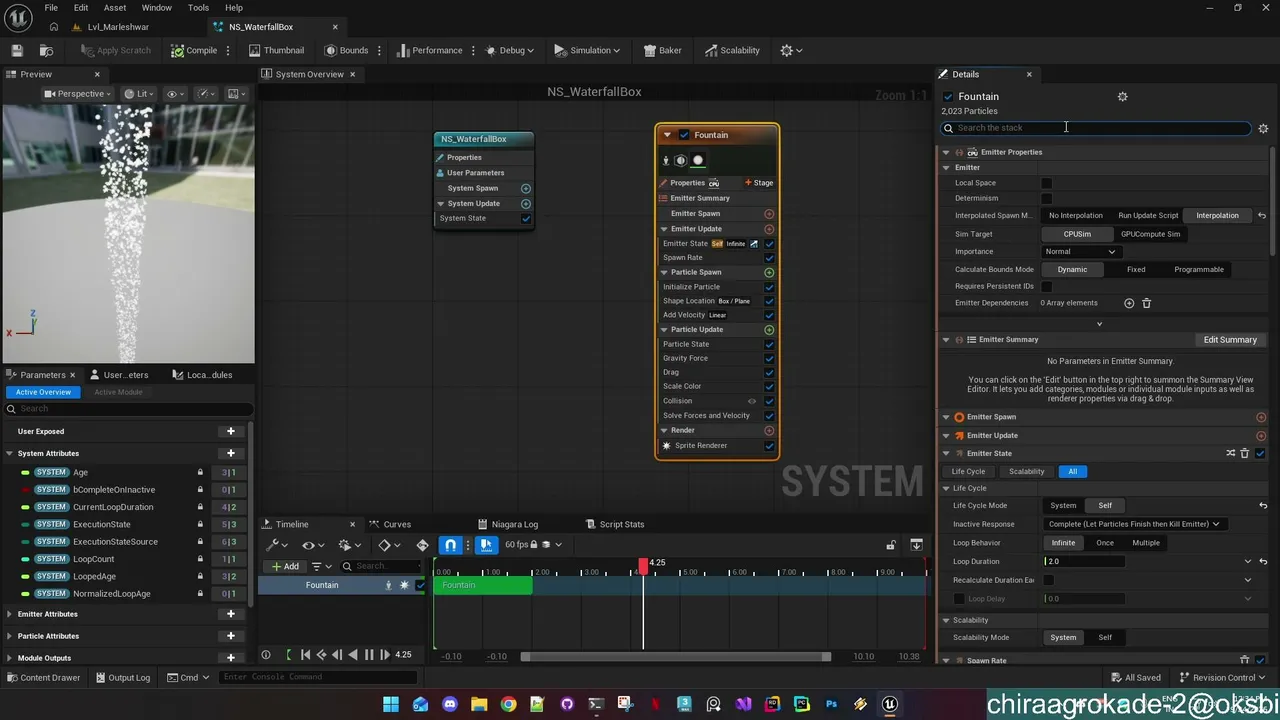Disable the Gravity Force module checkbox
This screenshot has width=1280, height=720.
pos(769,358)
